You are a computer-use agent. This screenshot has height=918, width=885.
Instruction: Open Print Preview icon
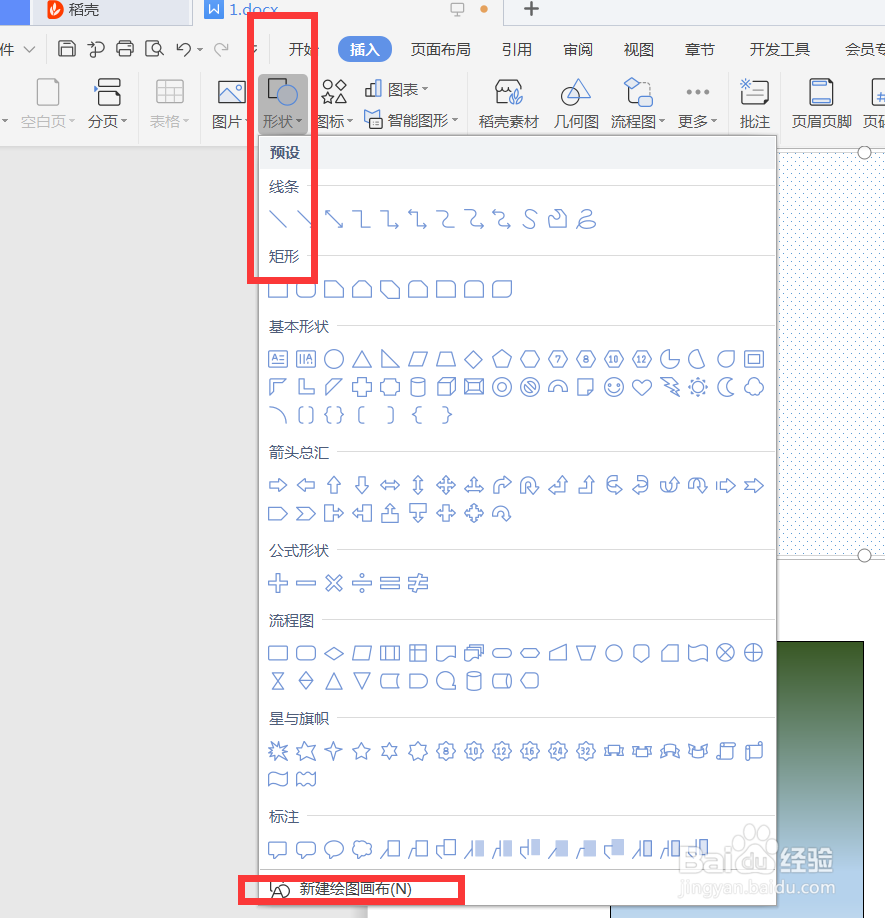click(154, 49)
